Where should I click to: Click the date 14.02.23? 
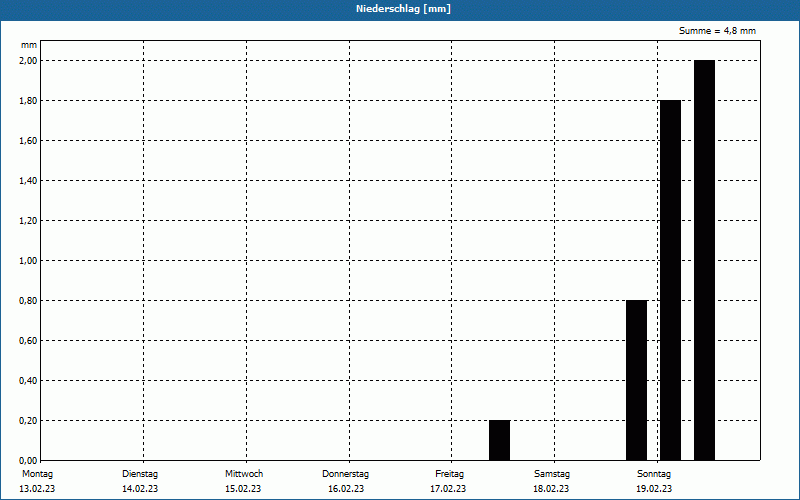coord(140,489)
